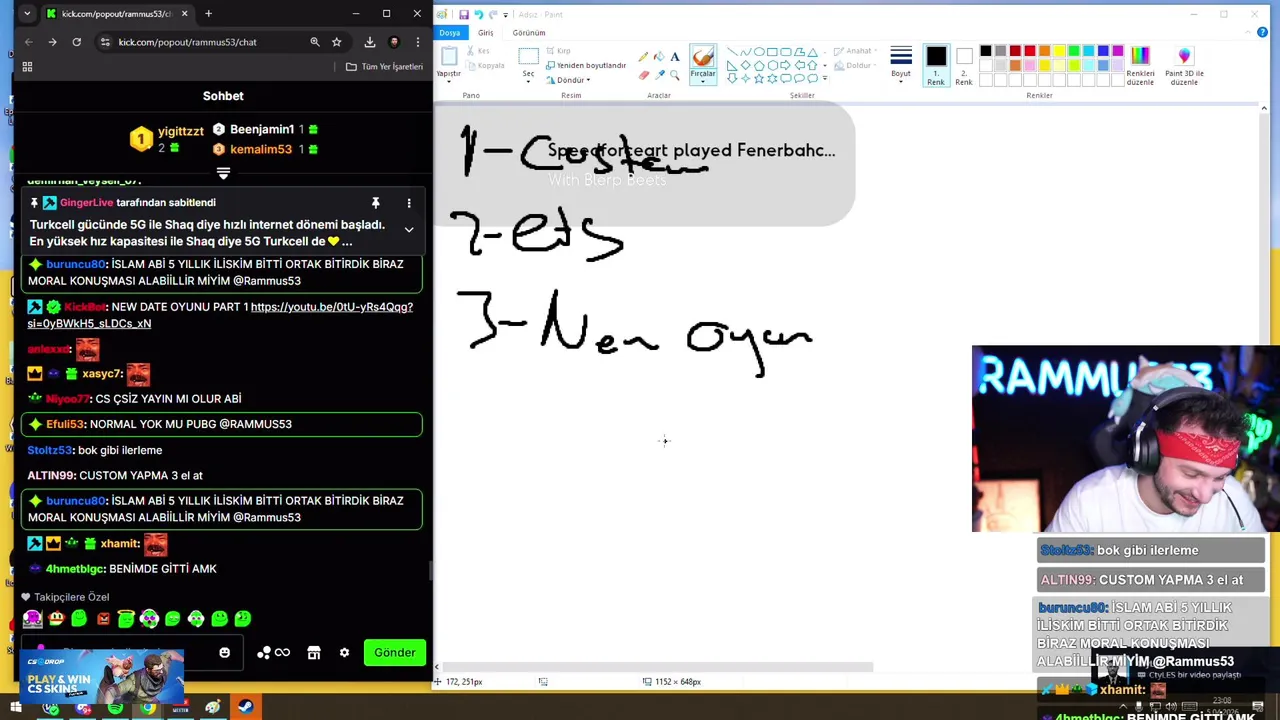Click the Gönder send button

pos(395,653)
